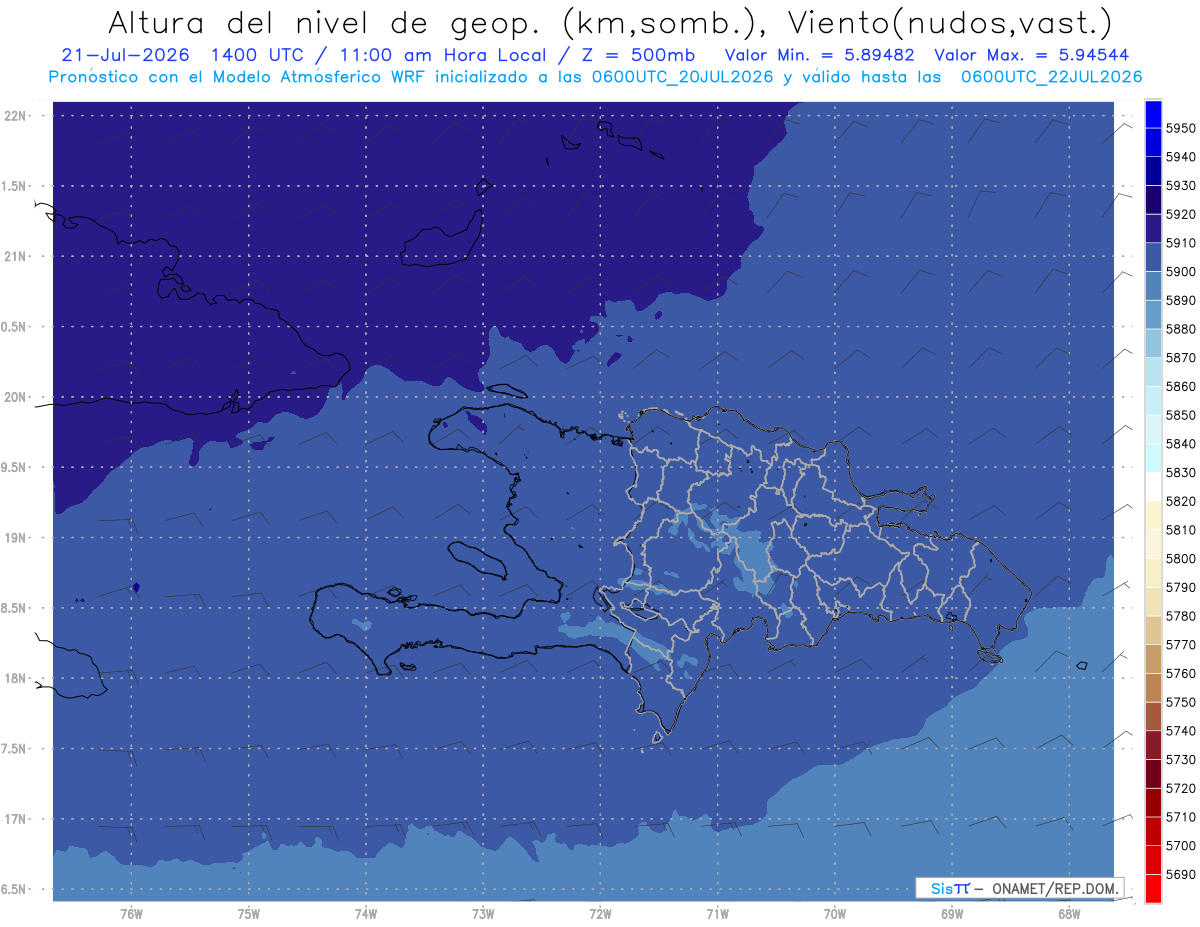Viewport: 1200px width, 927px height.
Task: Pick the bottom bright red color bar swatch
Action: [x=1153, y=888]
